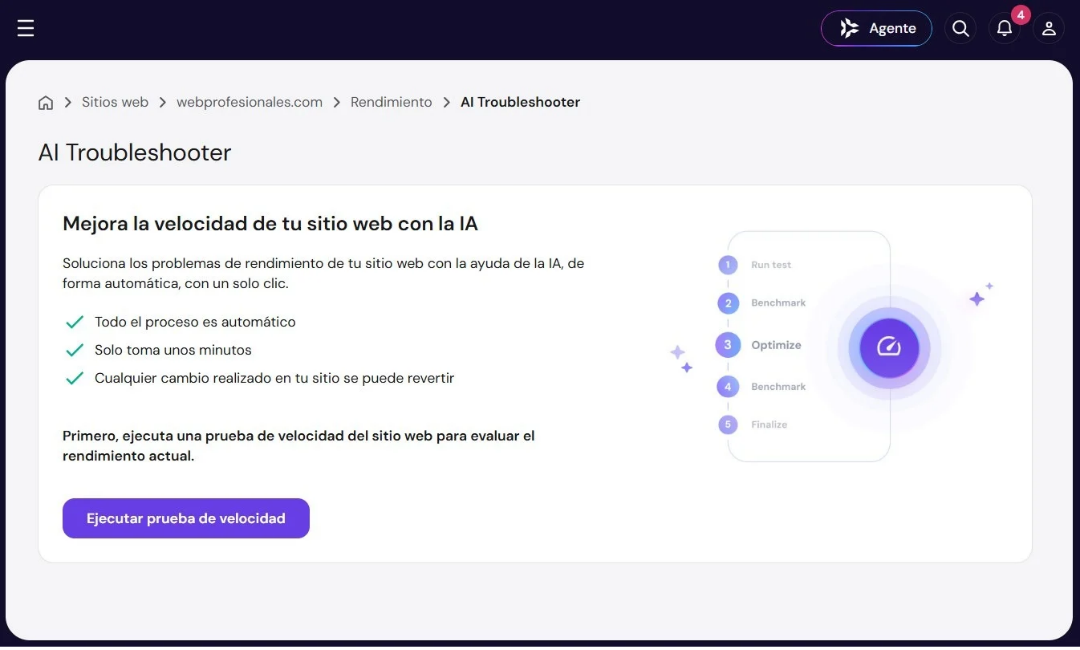Go to Rendimiento breadcrumb
The width and height of the screenshot is (1080, 650).
pyautogui.click(x=391, y=102)
